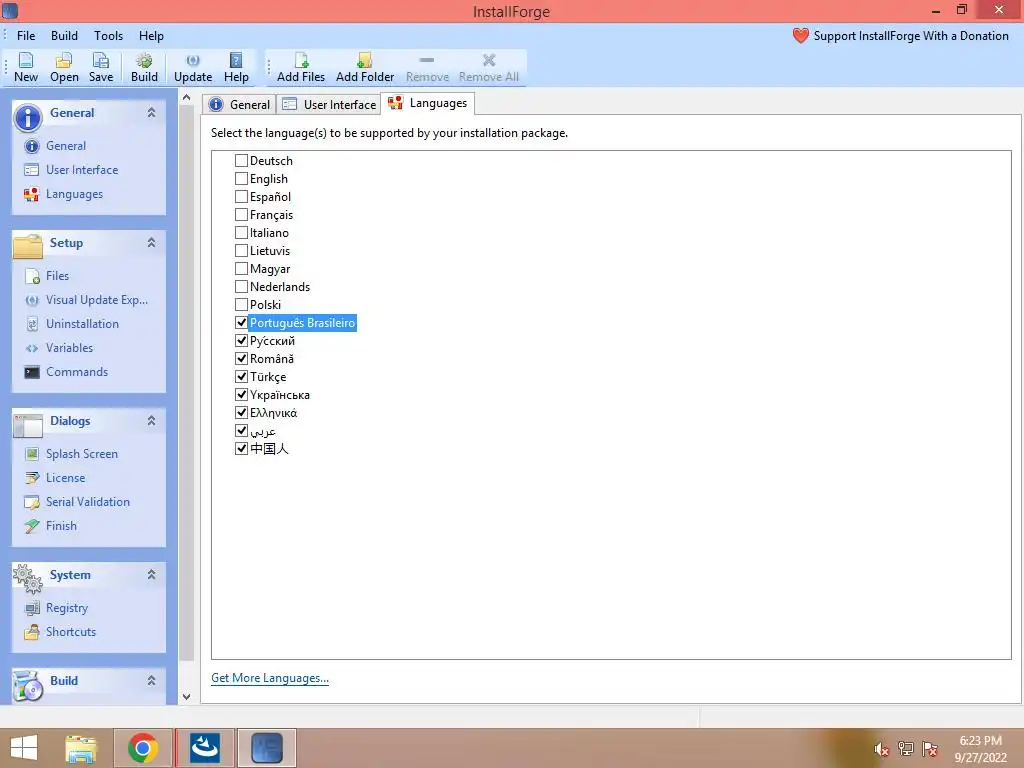1024x768 pixels.
Task: Collapse the Dialogs sidebar section chevron
Action: (152, 421)
